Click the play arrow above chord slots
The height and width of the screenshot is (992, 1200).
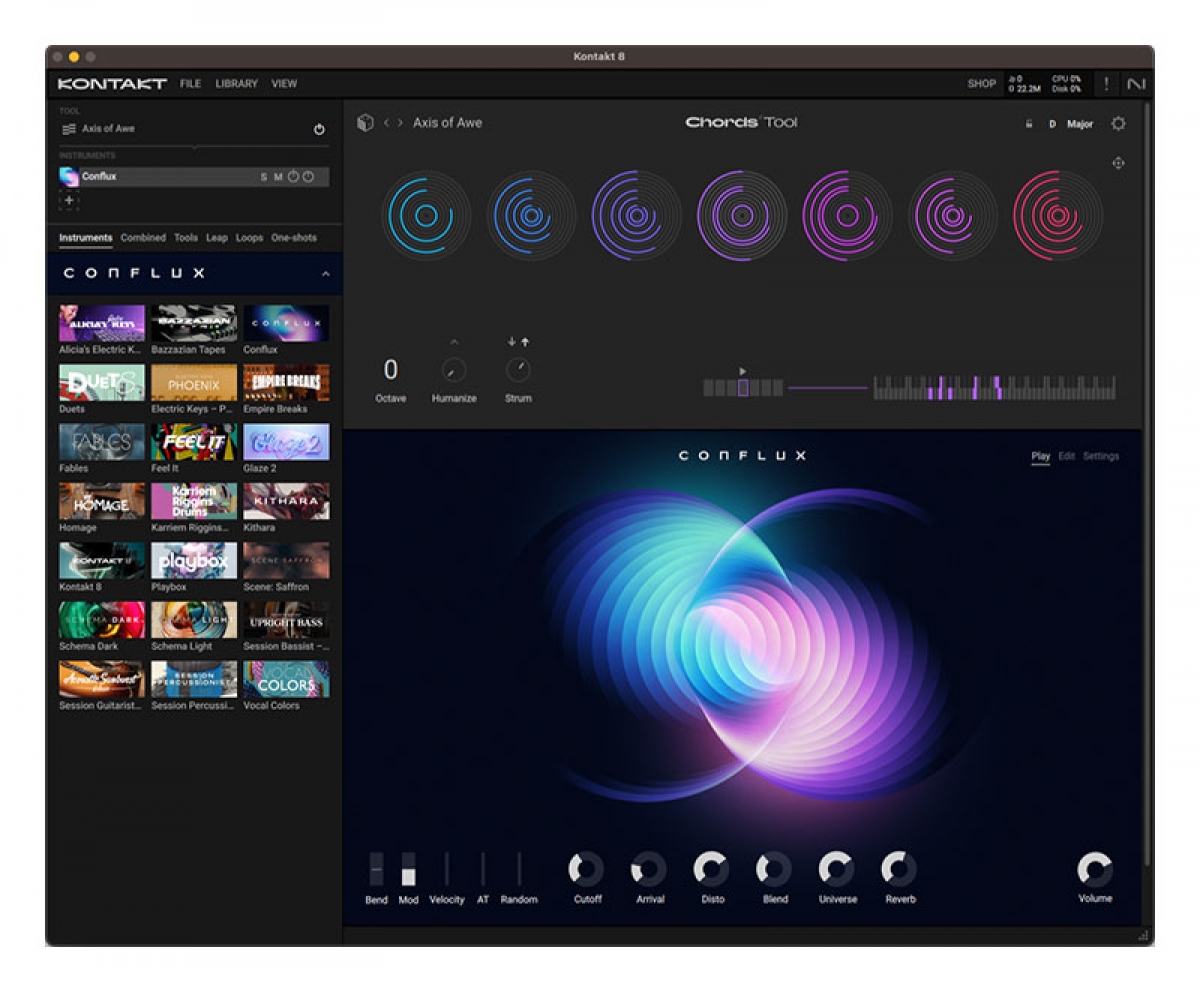click(x=742, y=371)
